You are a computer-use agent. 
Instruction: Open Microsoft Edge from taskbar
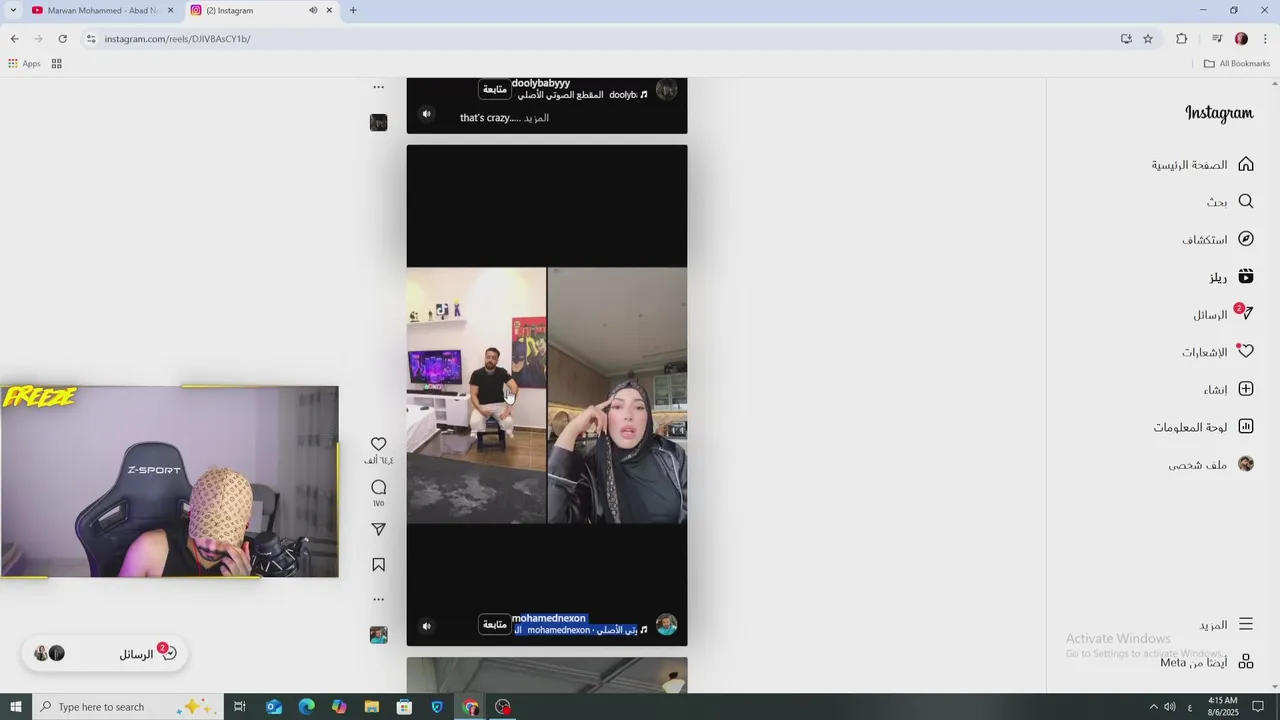click(x=307, y=707)
